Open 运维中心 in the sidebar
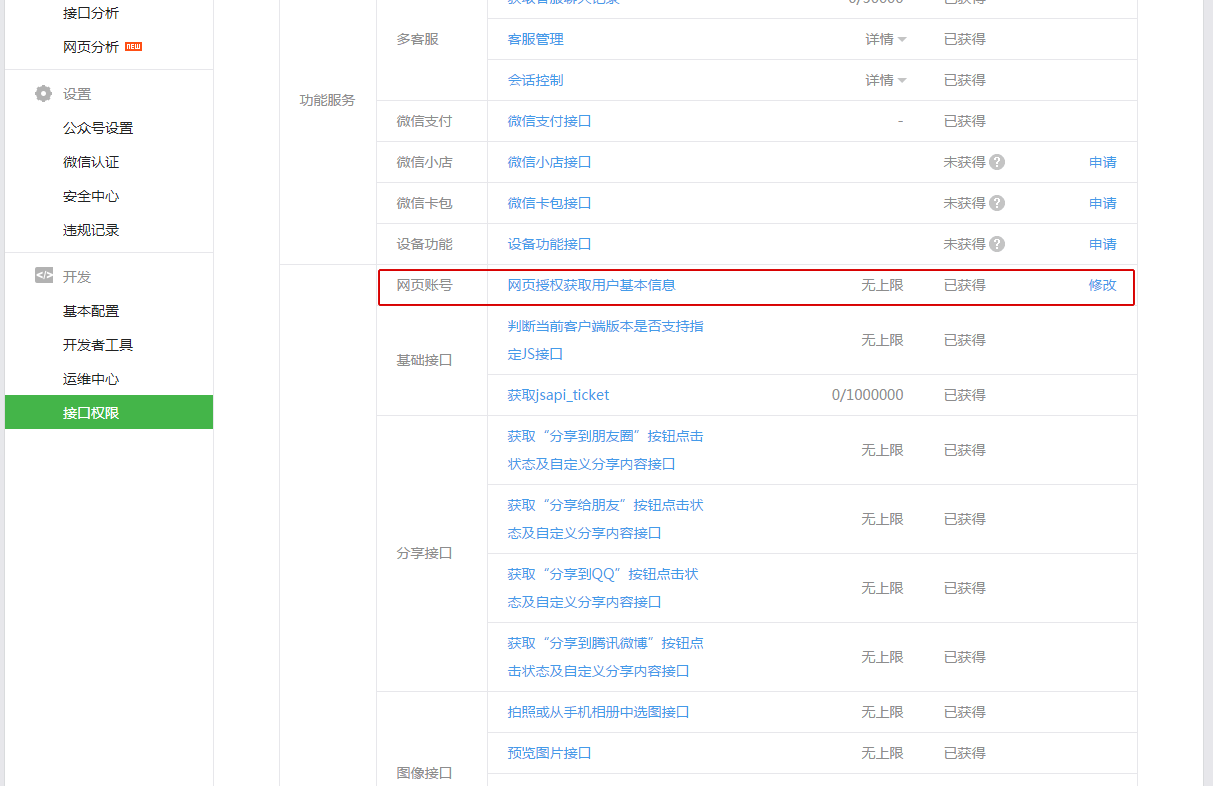The width and height of the screenshot is (1213, 786). [91, 379]
